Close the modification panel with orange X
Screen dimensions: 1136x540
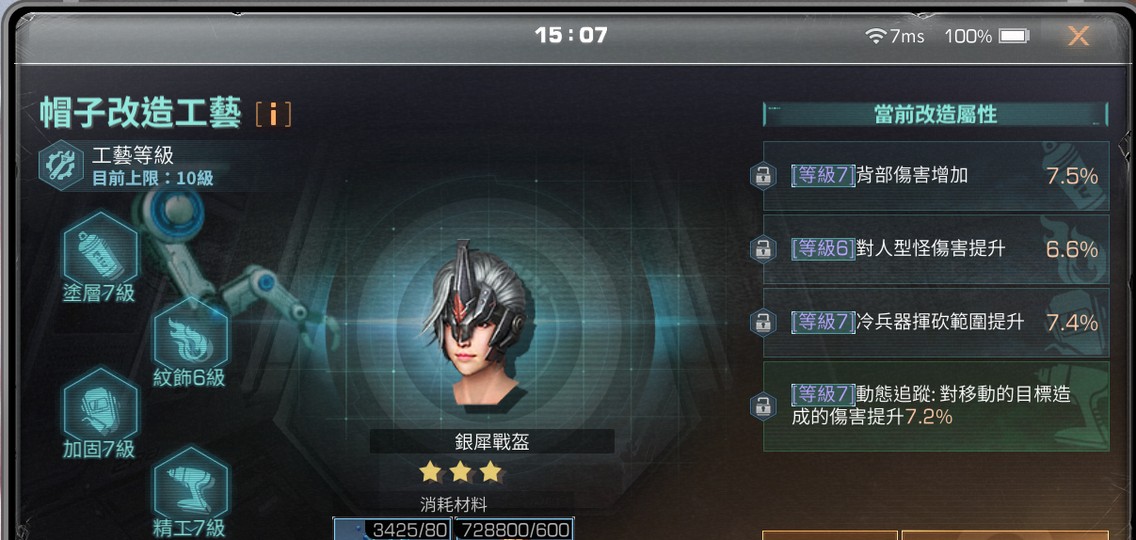(x=1078, y=36)
